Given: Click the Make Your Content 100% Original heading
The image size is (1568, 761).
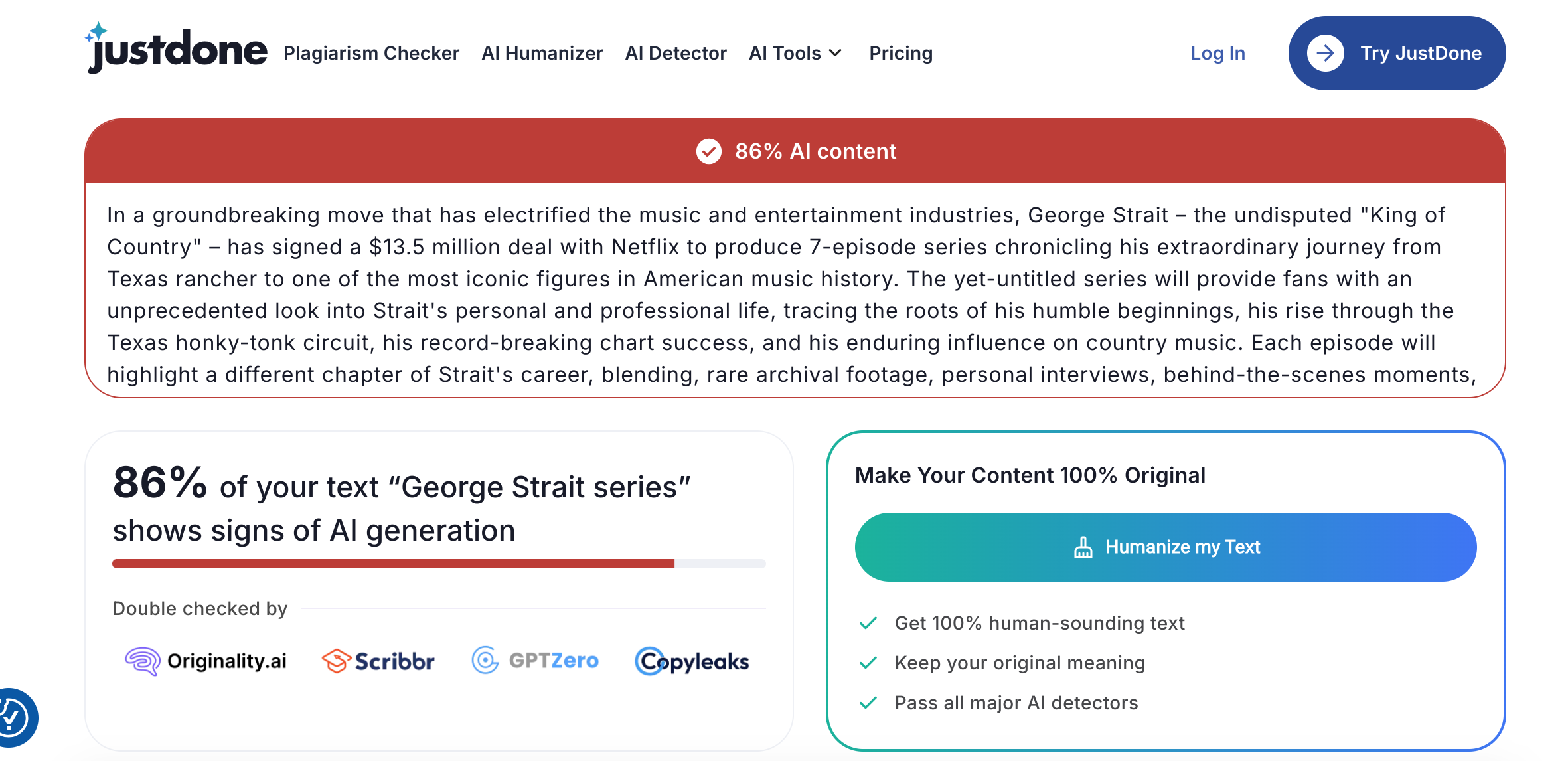Looking at the screenshot, I should [1030, 475].
